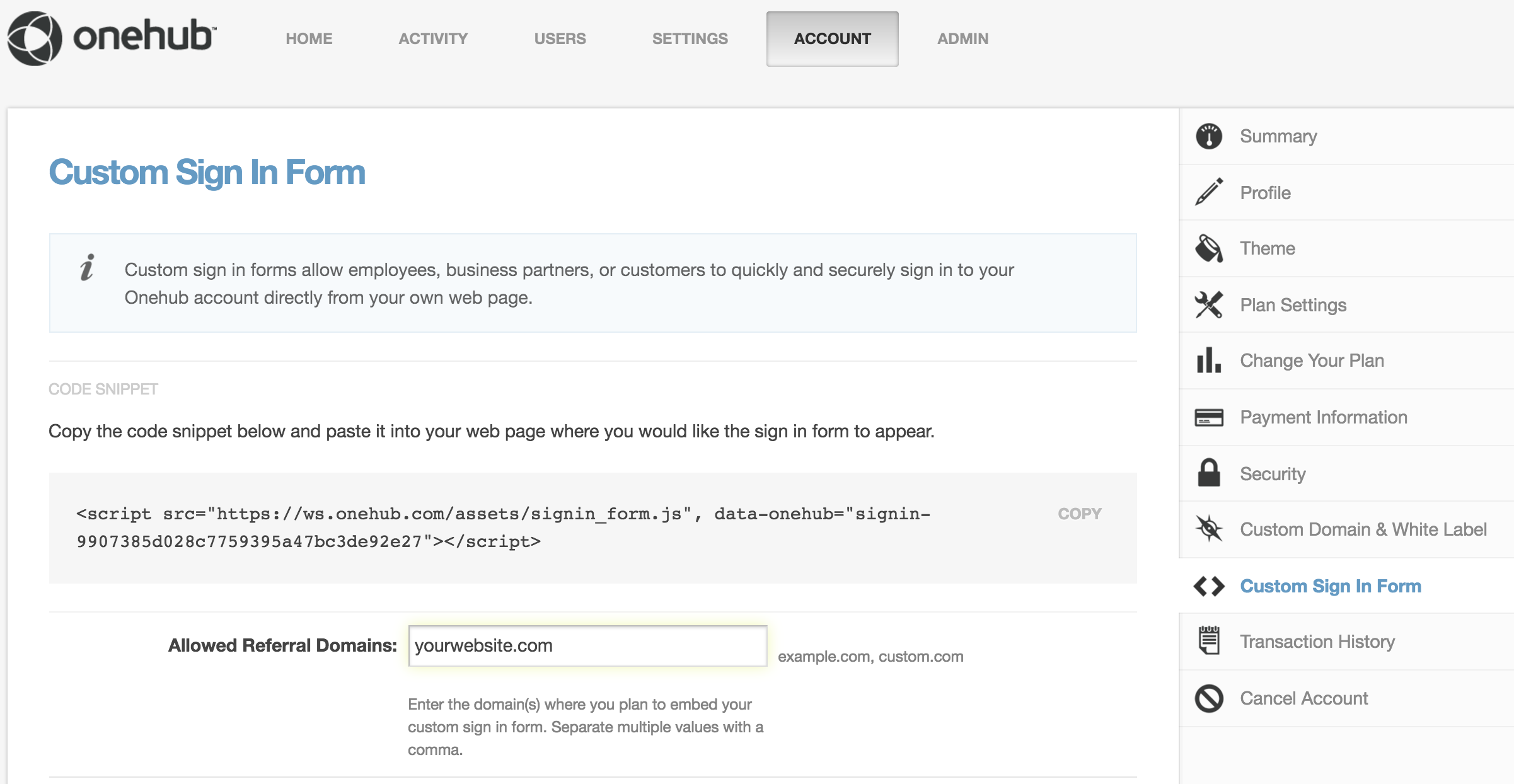Click the SETTINGS navigation tab
The image size is (1514, 784).
point(690,38)
